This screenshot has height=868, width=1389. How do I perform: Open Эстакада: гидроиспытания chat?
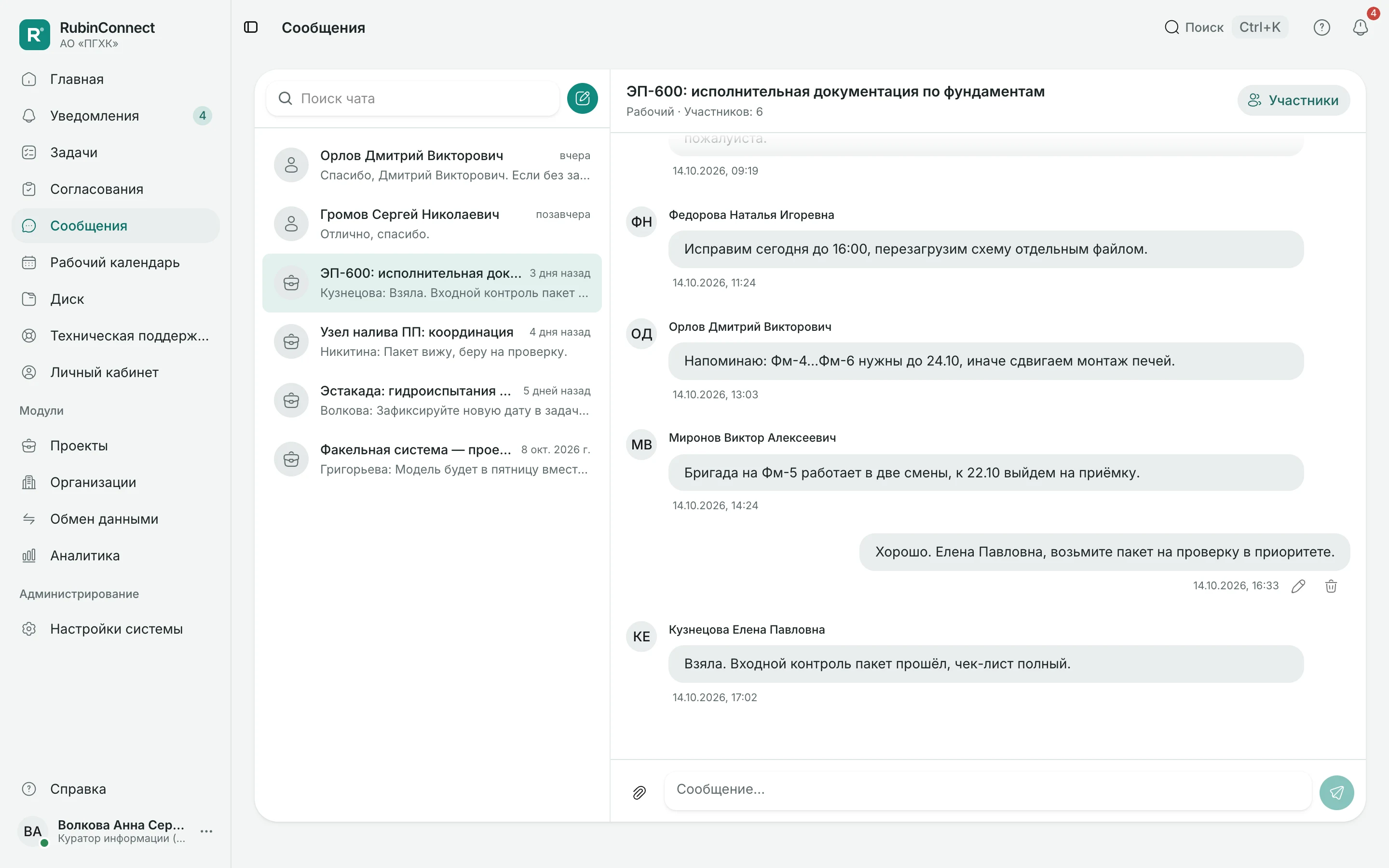tap(432, 400)
